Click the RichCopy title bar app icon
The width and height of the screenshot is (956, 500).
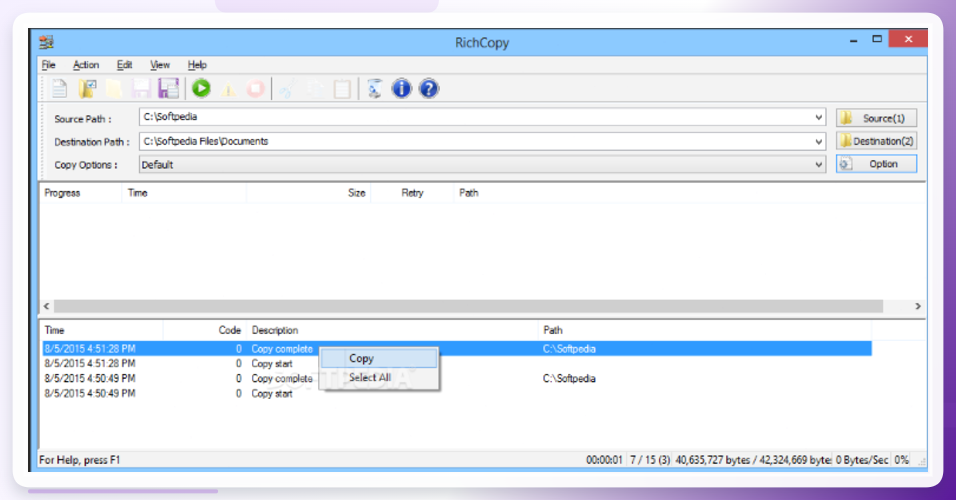click(x=46, y=42)
